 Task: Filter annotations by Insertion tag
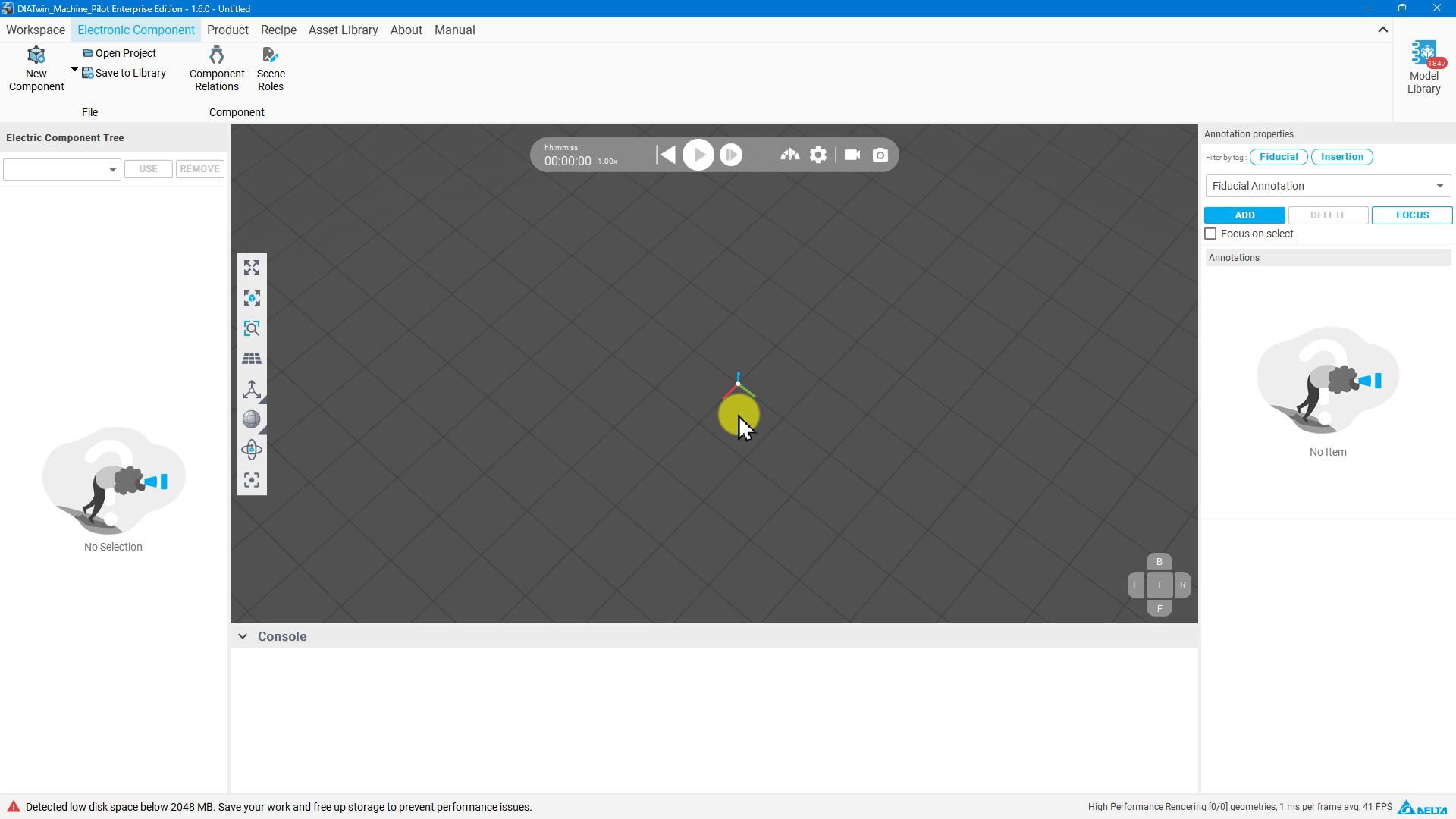1341,157
